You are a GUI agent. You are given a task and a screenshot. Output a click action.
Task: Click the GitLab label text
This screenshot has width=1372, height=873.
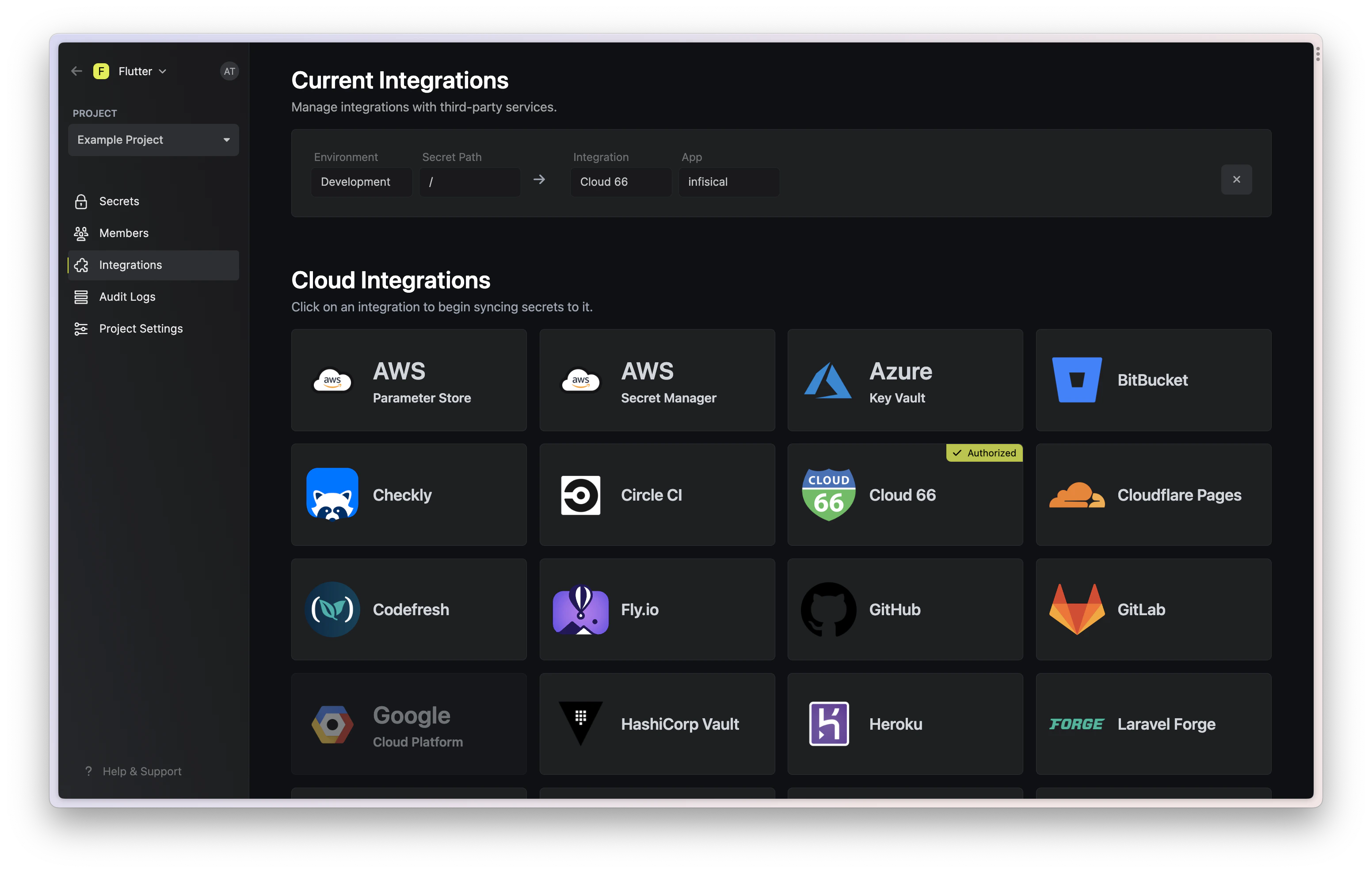[x=1141, y=609]
